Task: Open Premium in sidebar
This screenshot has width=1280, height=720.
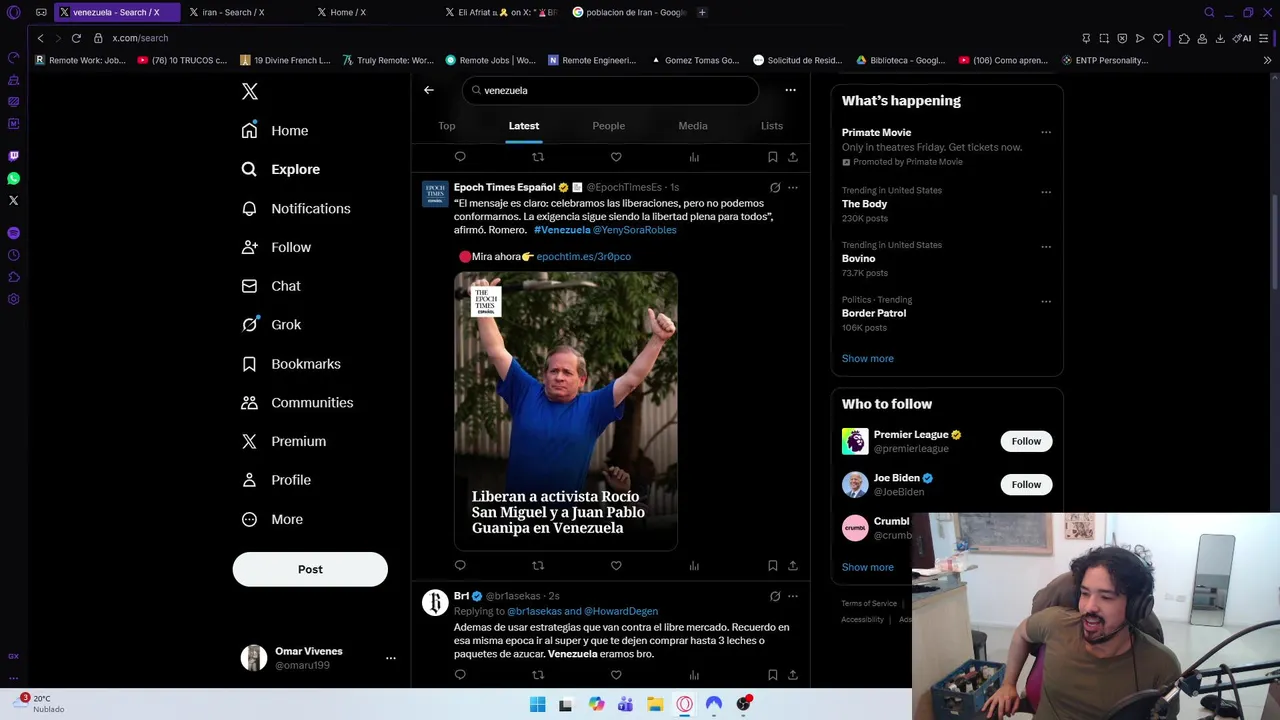Action: click(284, 442)
